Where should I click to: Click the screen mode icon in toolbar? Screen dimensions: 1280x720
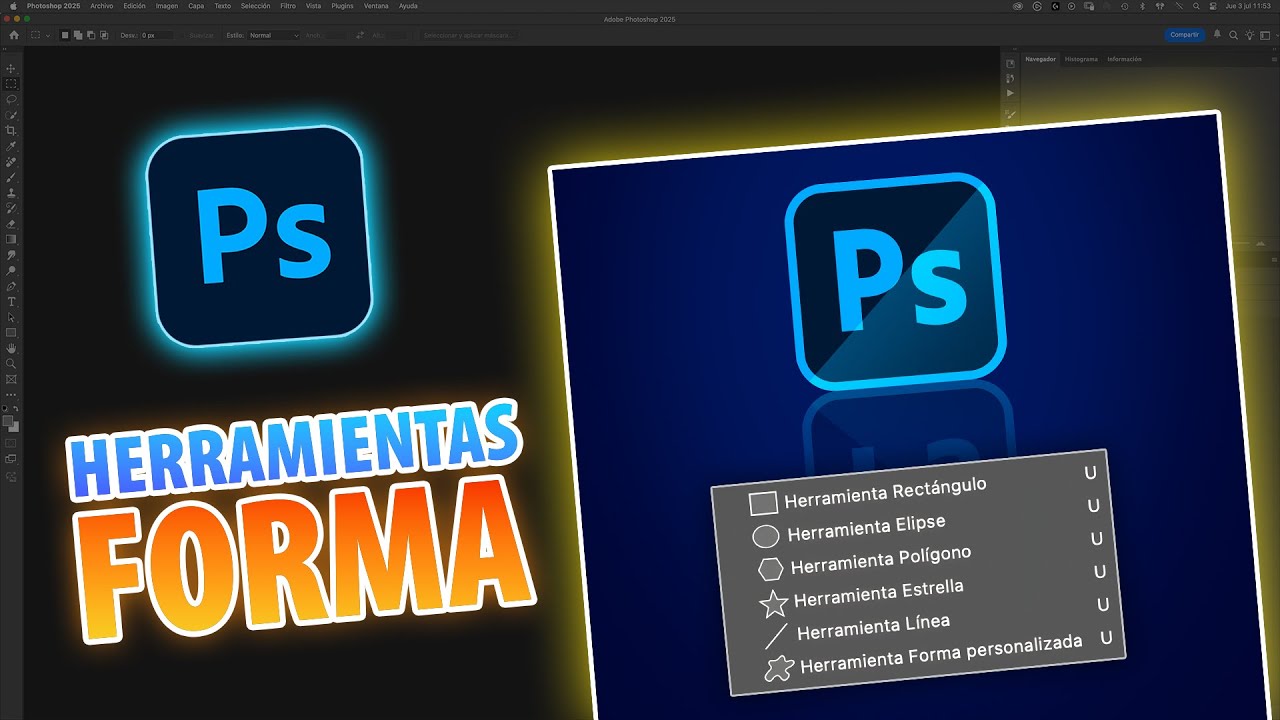(11, 459)
